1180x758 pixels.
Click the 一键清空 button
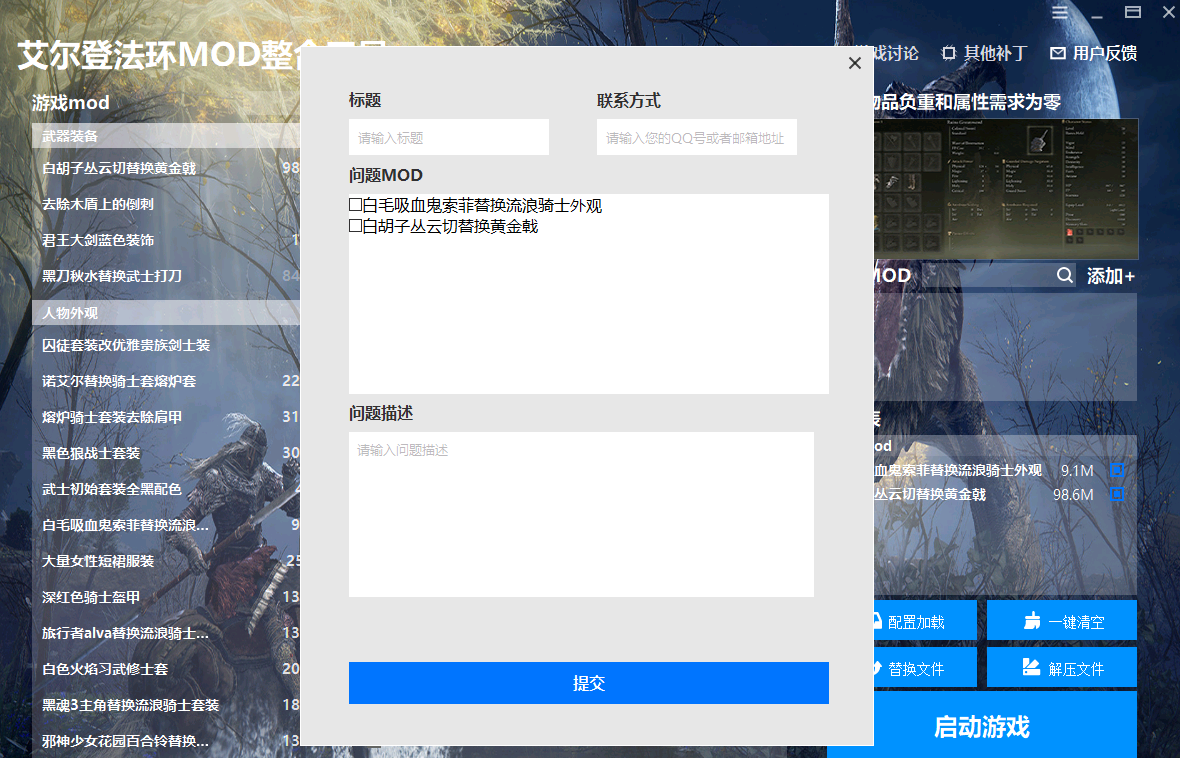[1062, 621]
